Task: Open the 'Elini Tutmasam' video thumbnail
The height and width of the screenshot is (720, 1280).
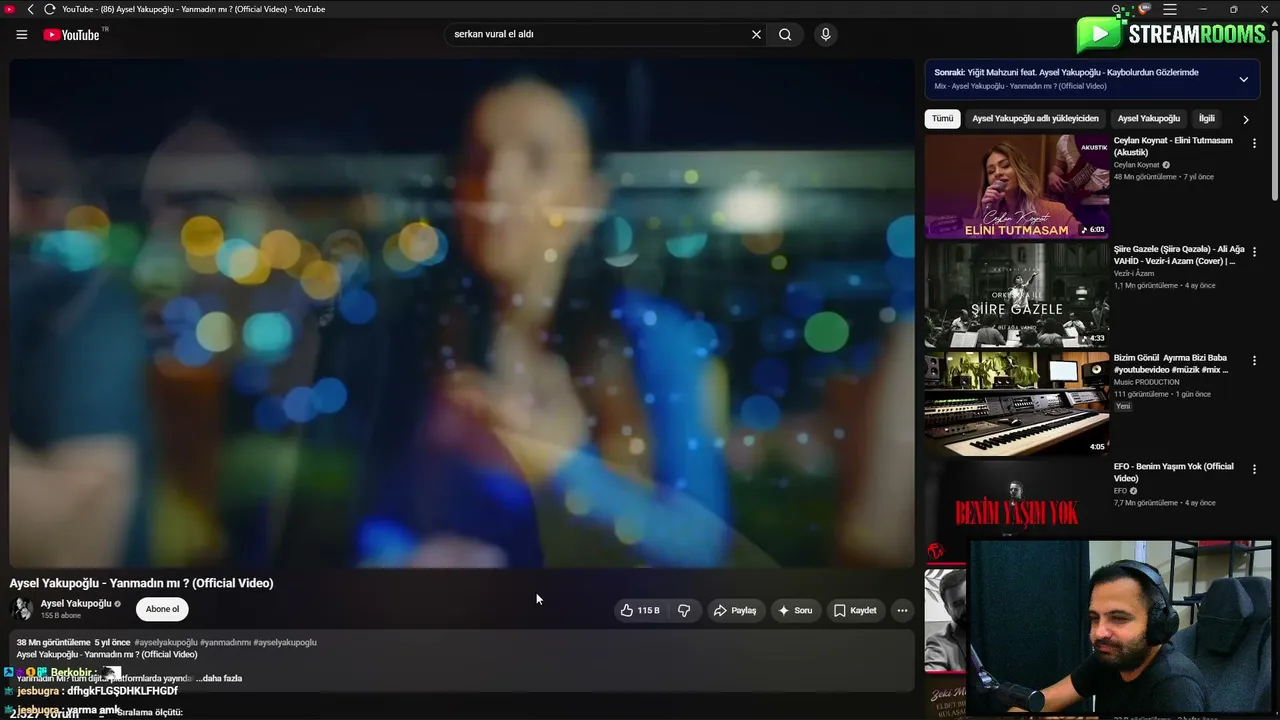Action: [1017, 187]
